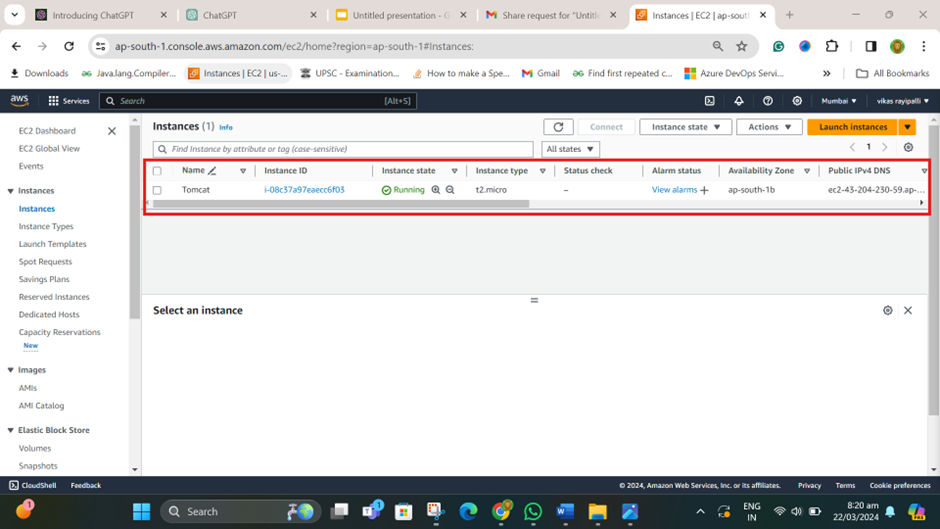Open Microsoft Teams from the taskbar
This screenshot has width=940, height=529.
point(372,512)
